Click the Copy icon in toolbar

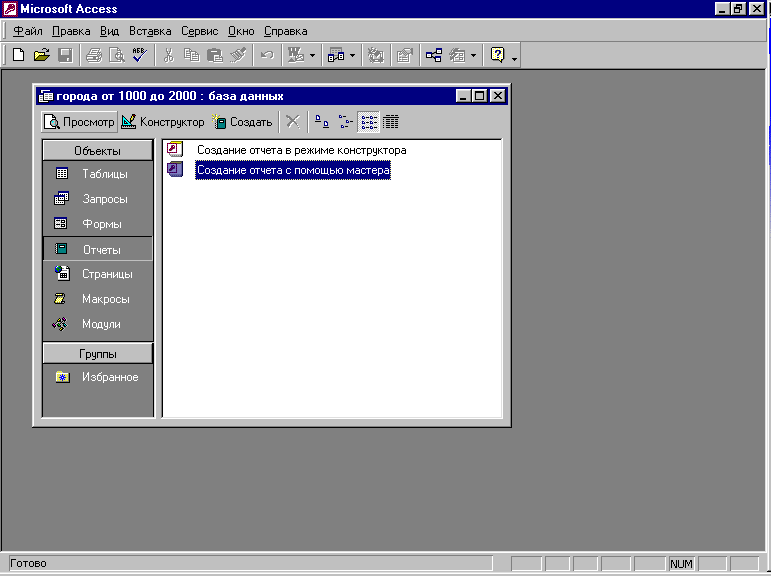191,55
